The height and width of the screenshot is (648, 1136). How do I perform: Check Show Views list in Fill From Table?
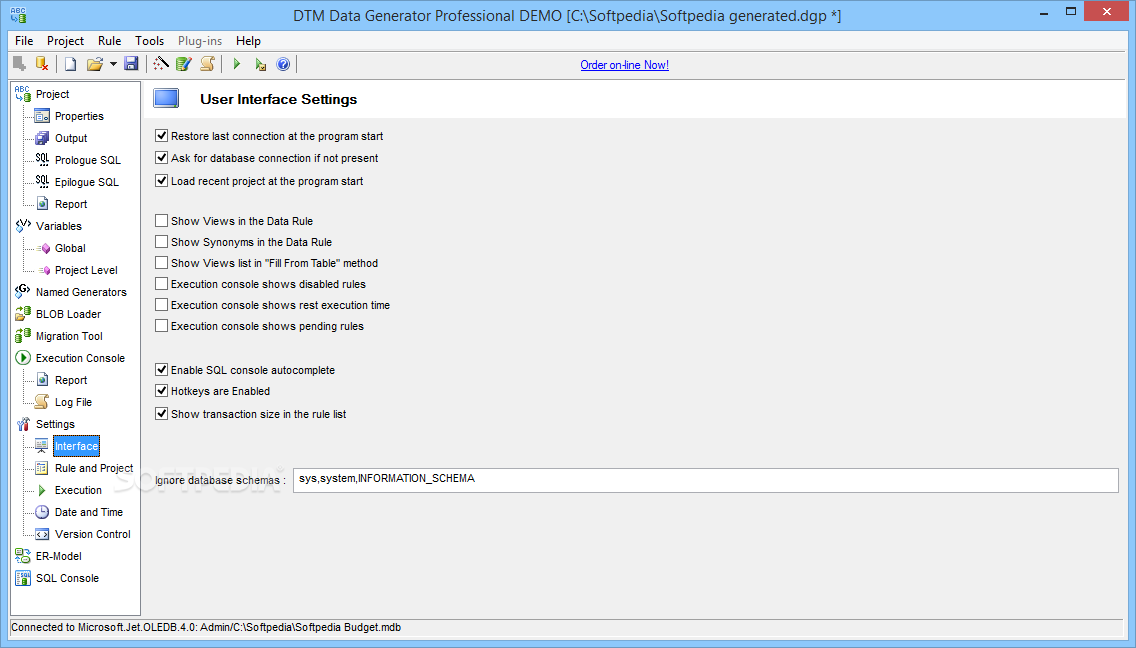coord(162,262)
